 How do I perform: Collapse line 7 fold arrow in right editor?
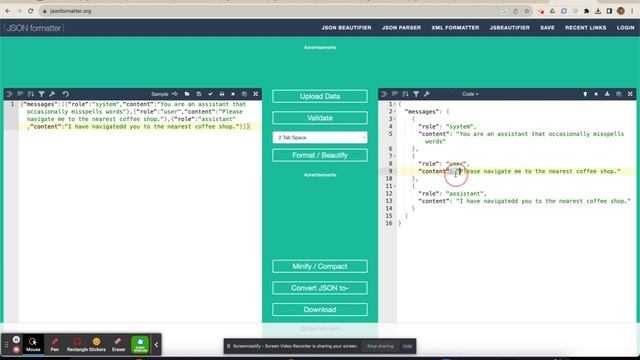395,156
